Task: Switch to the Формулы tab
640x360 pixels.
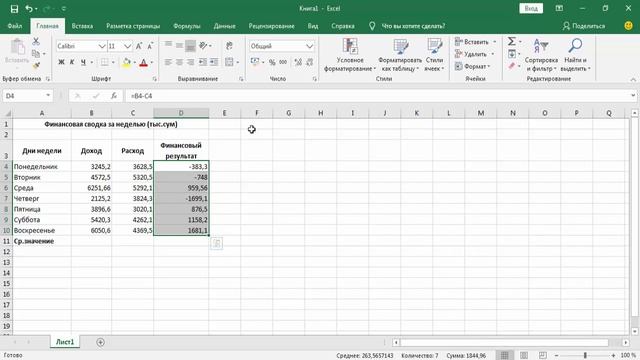Action: coord(187,26)
